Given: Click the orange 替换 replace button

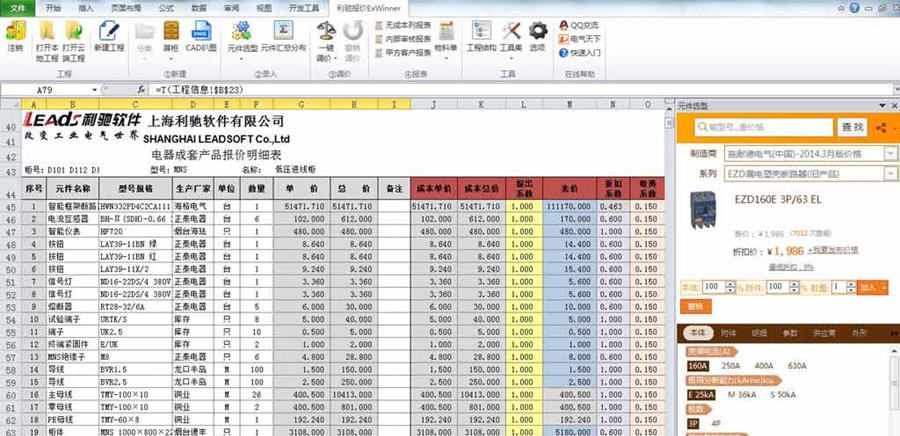Looking at the screenshot, I should click(x=696, y=306).
